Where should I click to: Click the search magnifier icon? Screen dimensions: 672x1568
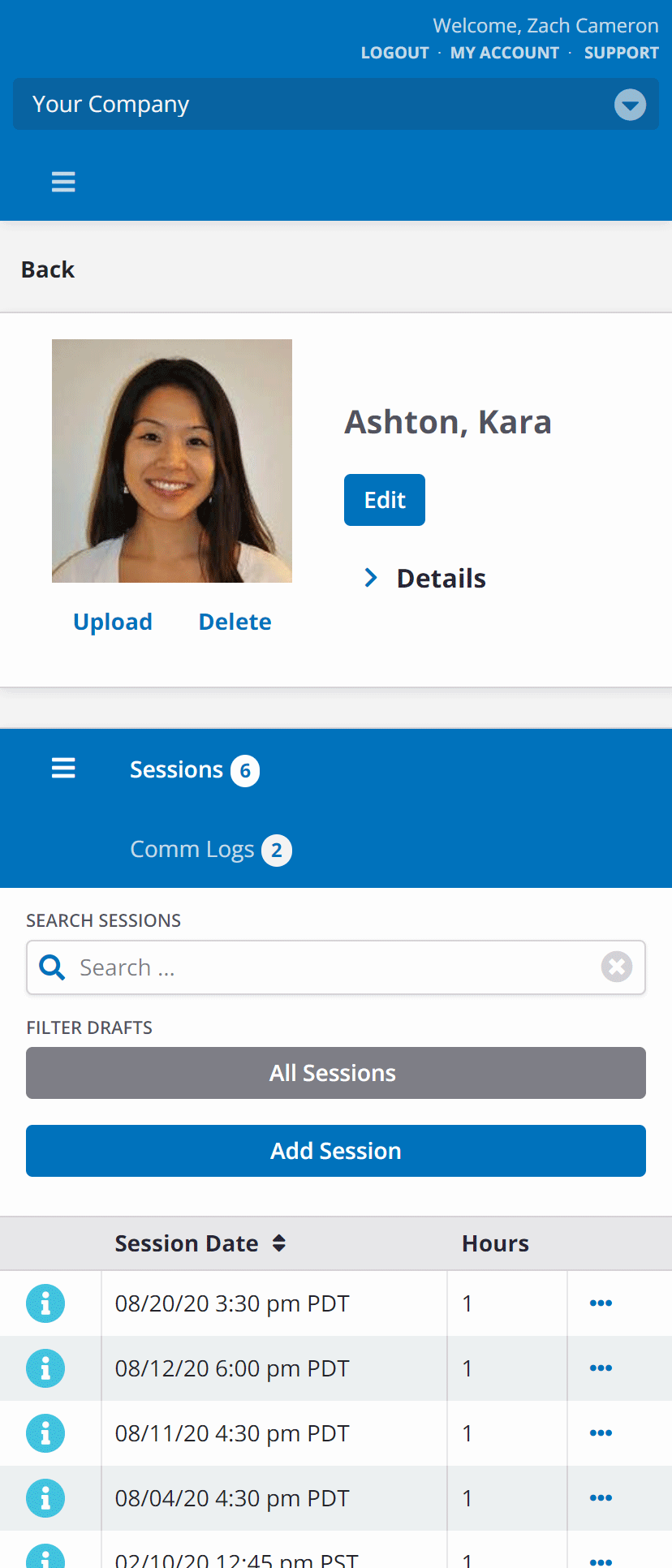[52, 967]
